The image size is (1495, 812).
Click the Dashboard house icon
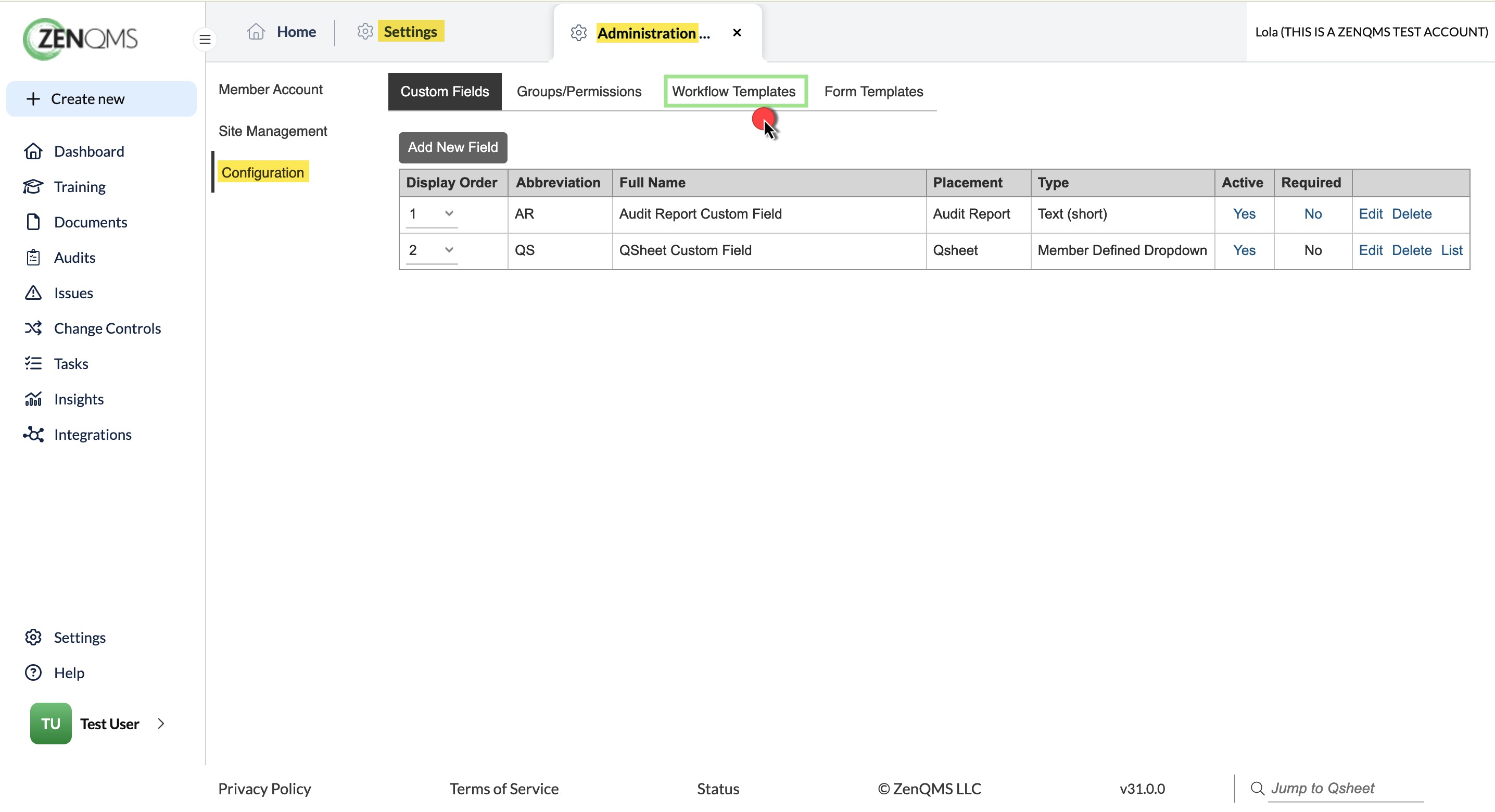pos(33,151)
